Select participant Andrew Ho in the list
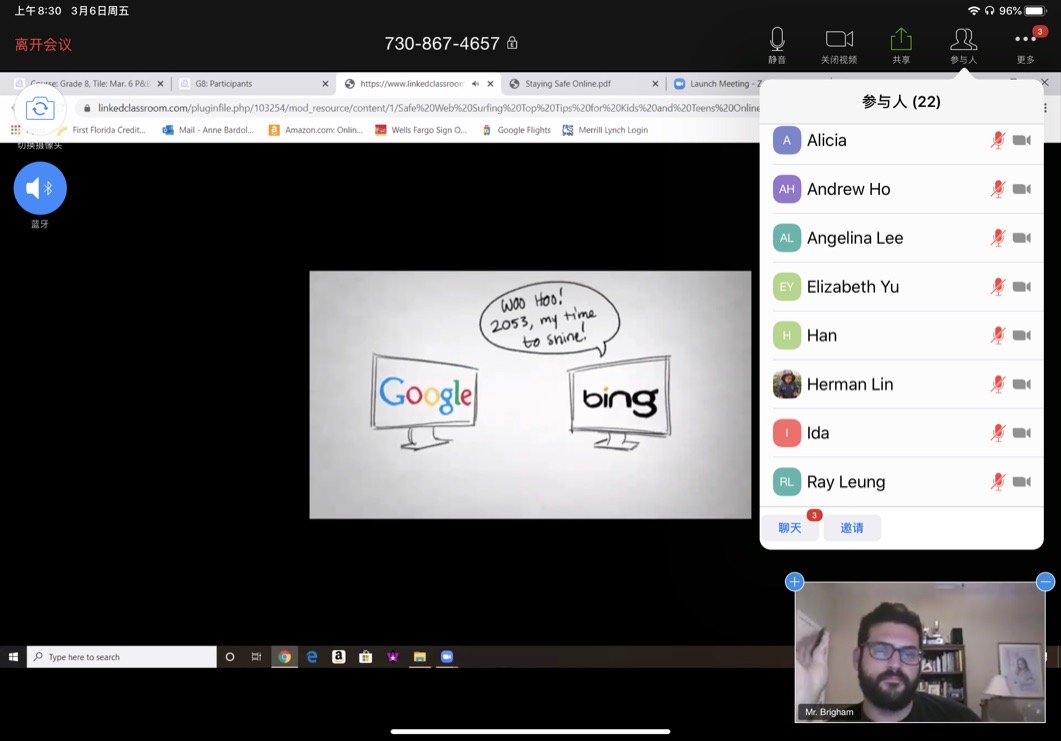This screenshot has width=1061, height=741. (901, 189)
